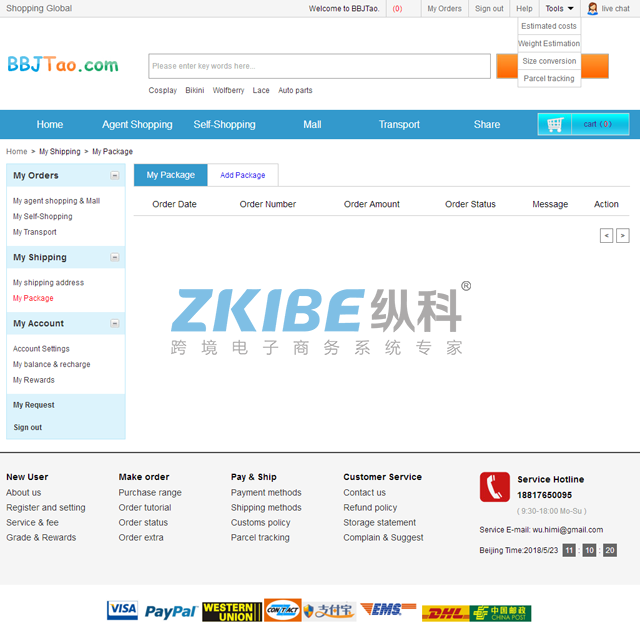The width and height of the screenshot is (640, 636).
Task: Open Agent Shopping in navigation bar
Action: click(137, 125)
